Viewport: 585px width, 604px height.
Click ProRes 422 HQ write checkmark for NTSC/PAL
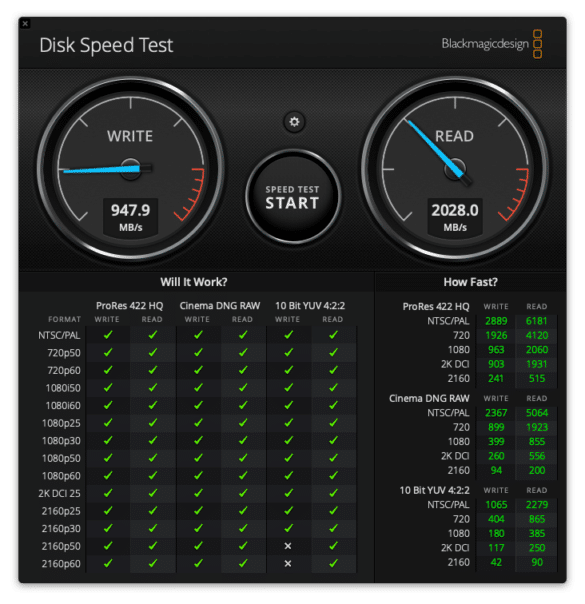click(x=108, y=335)
